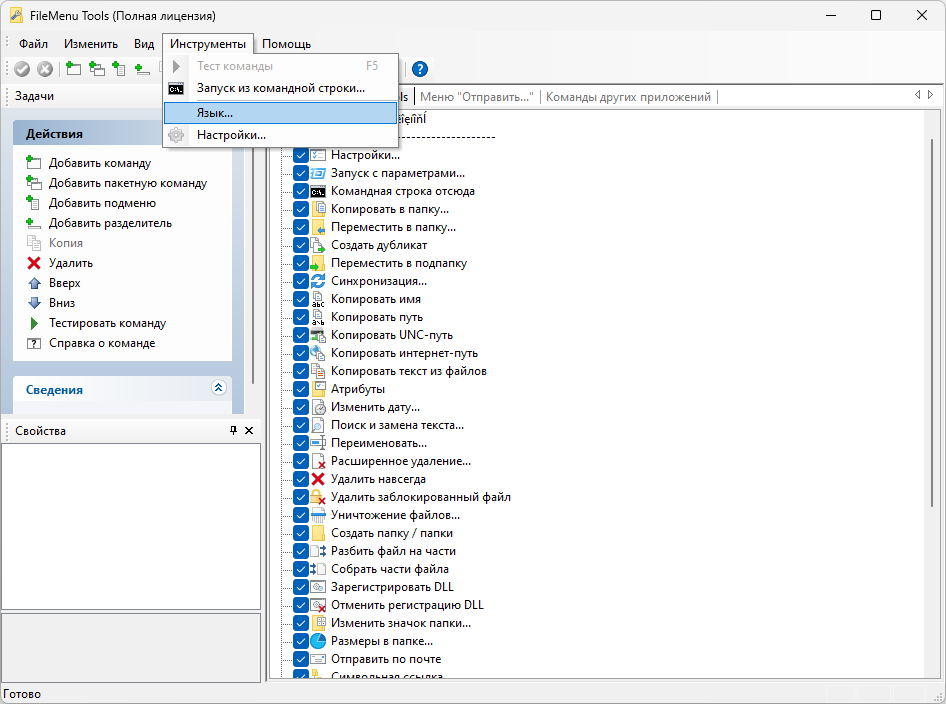
Task: Click the gray cancel X toolbar icon
Action: pyautogui.click(x=45, y=69)
